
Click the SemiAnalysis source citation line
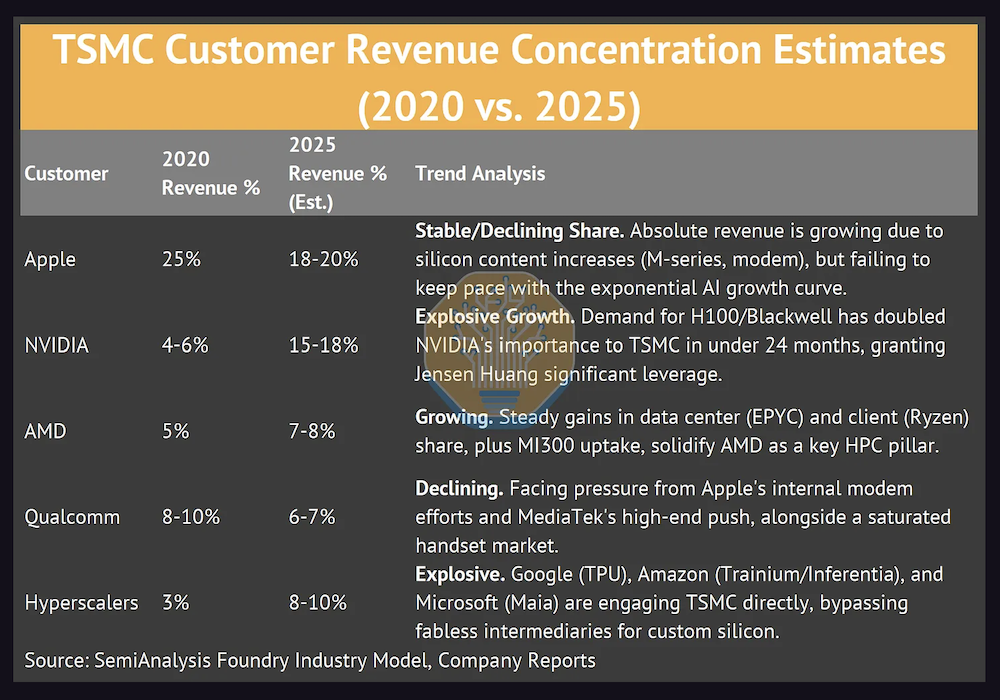pos(310,660)
